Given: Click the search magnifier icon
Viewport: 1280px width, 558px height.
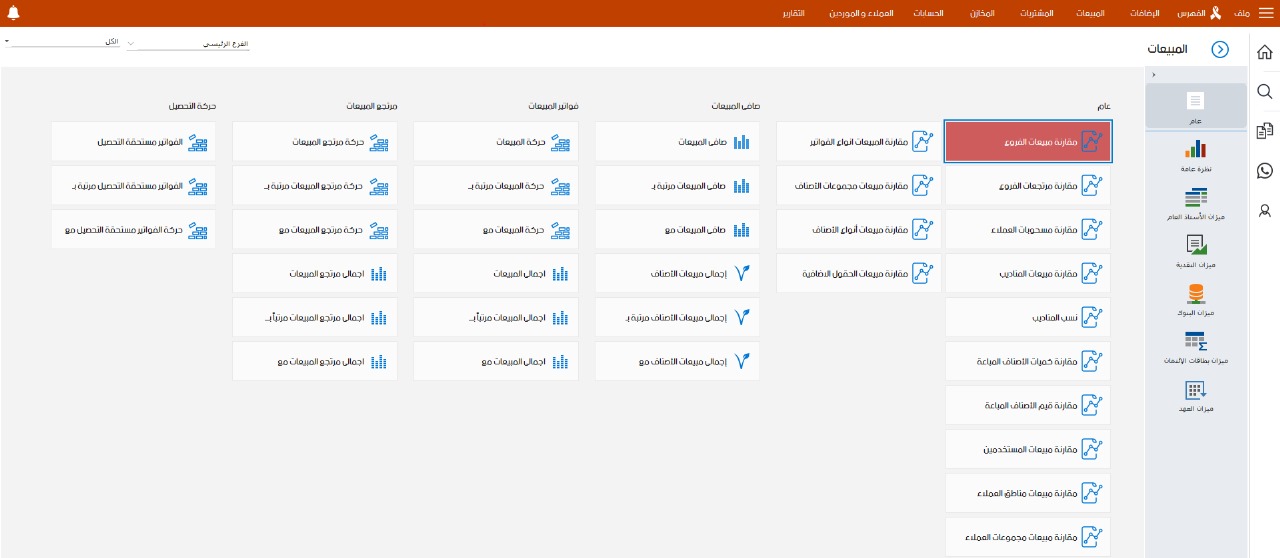Looking at the screenshot, I should pyautogui.click(x=1264, y=92).
